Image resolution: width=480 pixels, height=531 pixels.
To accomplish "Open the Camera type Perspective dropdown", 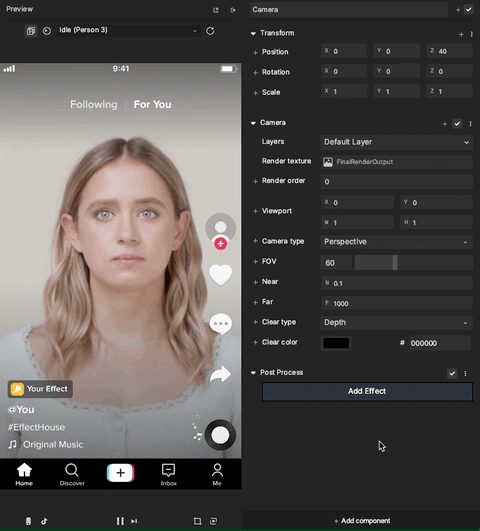I will click(x=396, y=242).
